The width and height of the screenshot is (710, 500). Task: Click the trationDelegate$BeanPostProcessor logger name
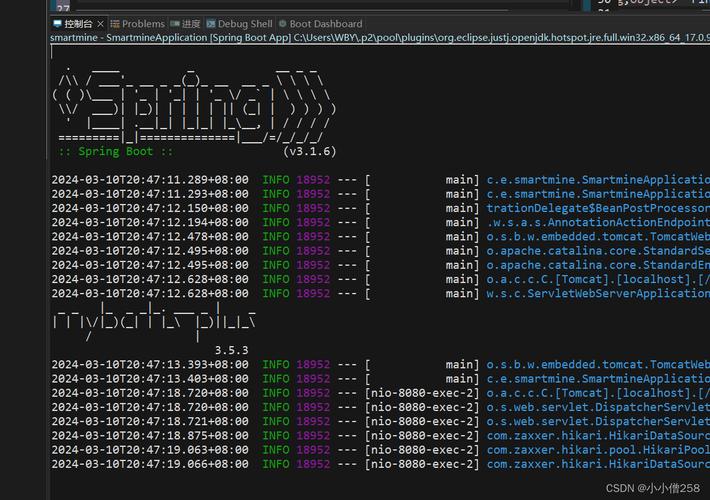598,208
